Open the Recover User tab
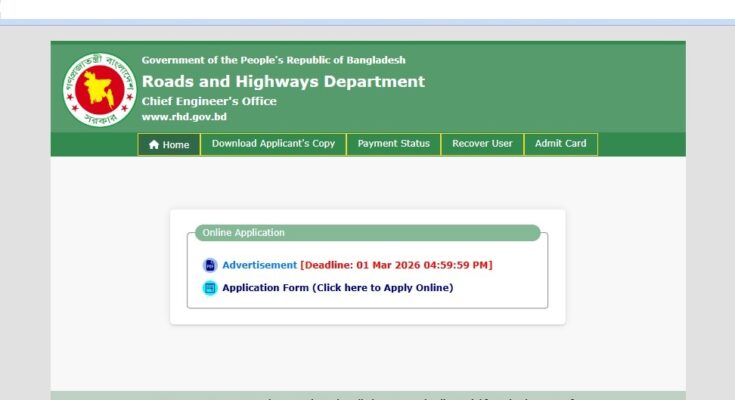The width and height of the screenshot is (735, 400). [x=481, y=144]
